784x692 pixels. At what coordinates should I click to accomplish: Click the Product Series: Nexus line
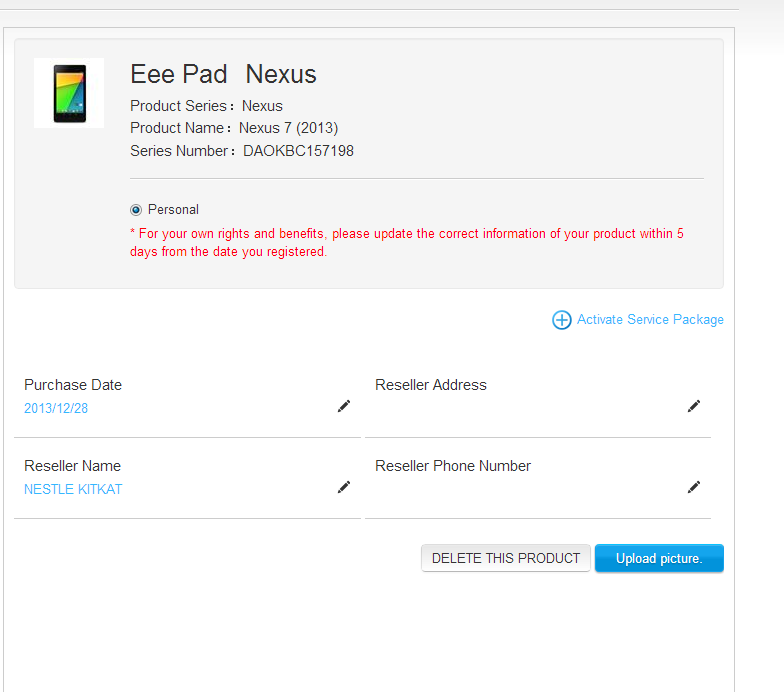[206, 106]
